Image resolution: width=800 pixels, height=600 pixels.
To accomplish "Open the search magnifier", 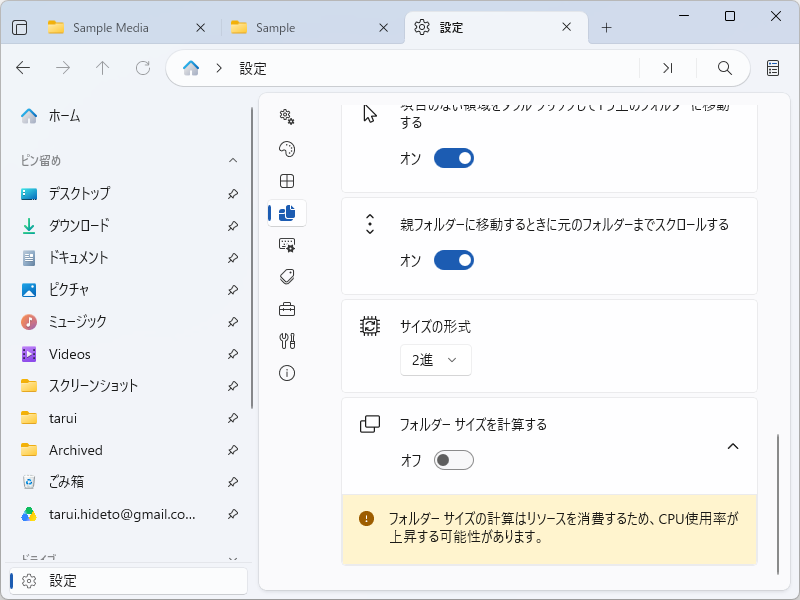I will pyautogui.click(x=724, y=68).
